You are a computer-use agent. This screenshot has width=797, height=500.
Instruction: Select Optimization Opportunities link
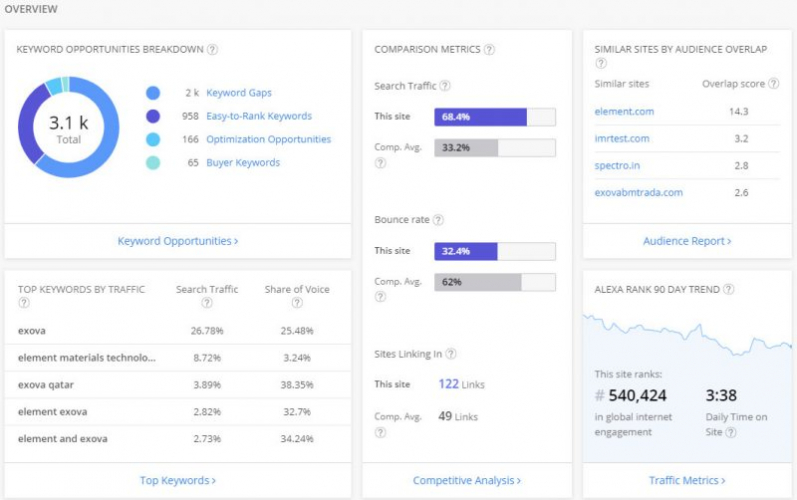(x=268, y=139)
